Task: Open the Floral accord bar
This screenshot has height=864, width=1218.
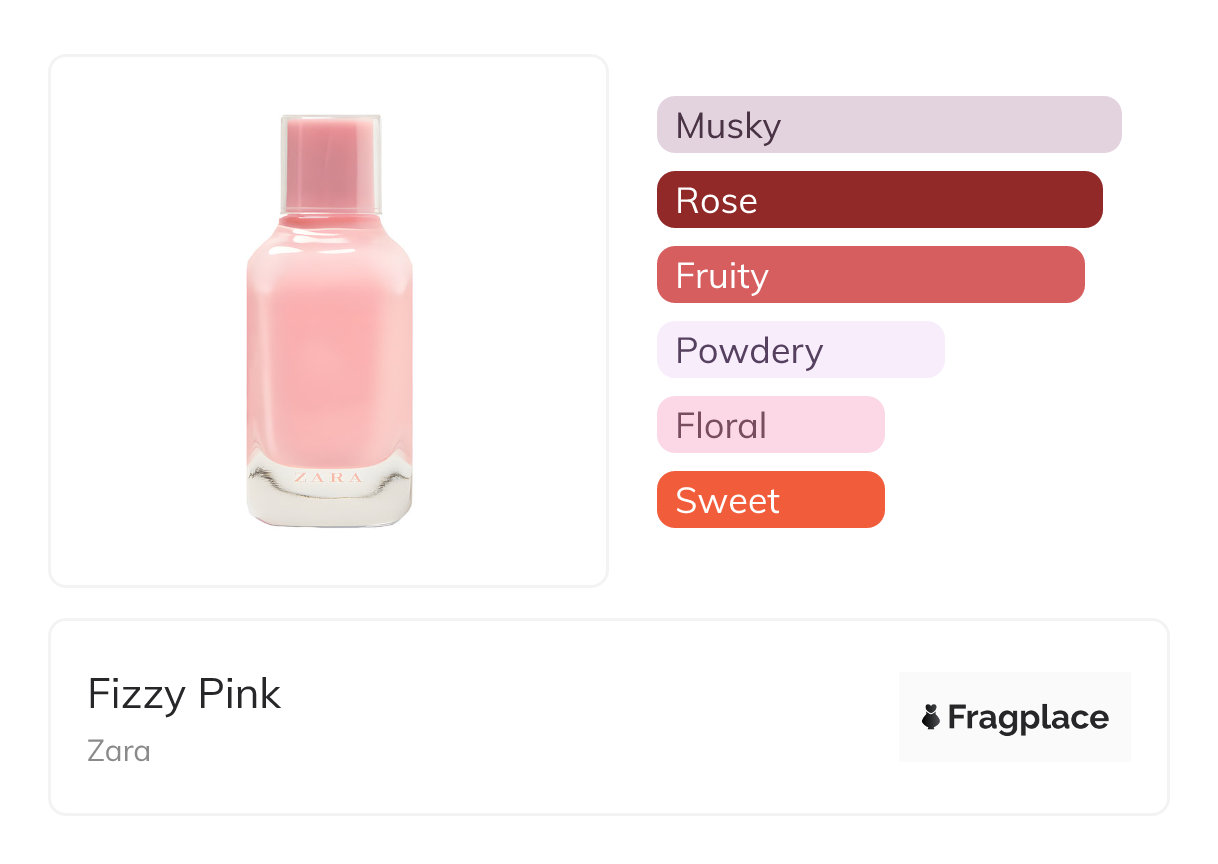Action: pyautogui.click(x=770, y=425)
